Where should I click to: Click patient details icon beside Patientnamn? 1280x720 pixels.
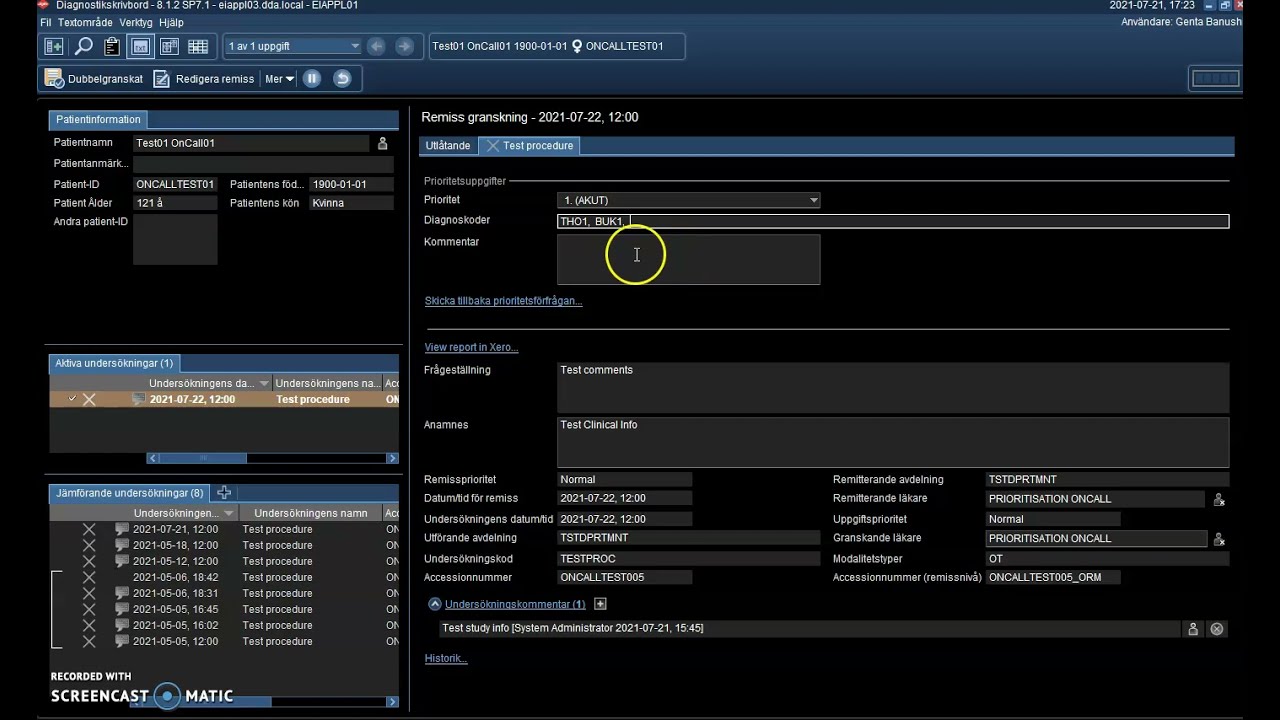[x=382, y=143]
